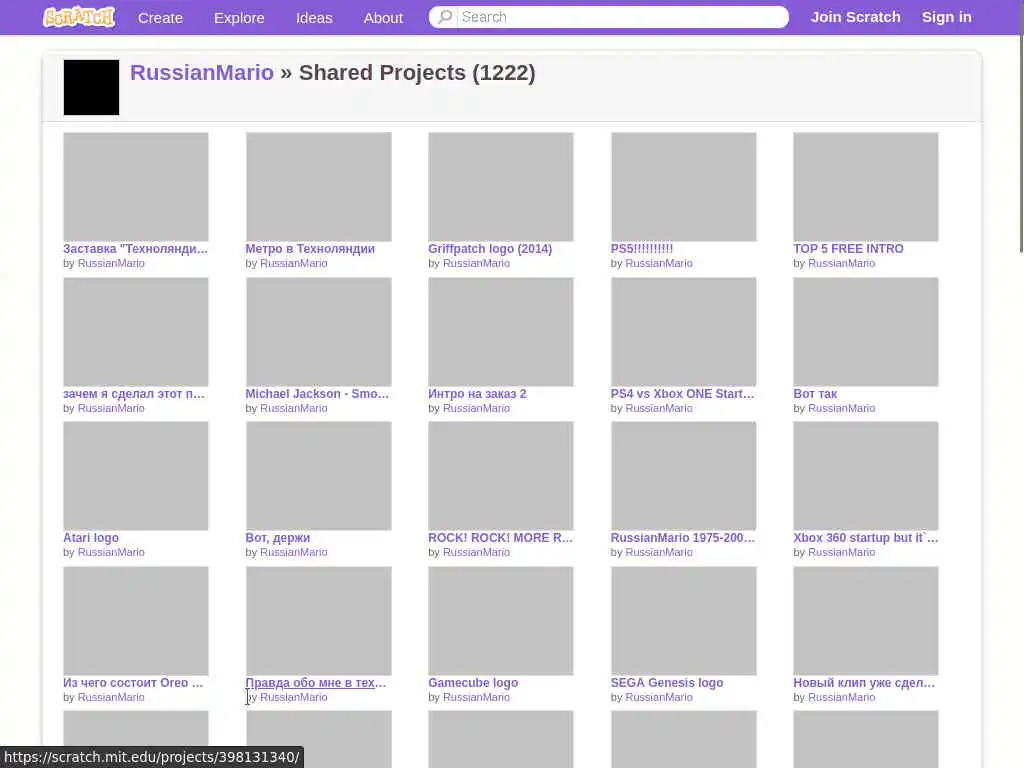This screenshot has width=1024, height=768.
Task: Click the thumbnail above Метро в Технолянди
Action: [x=319, y=187]
